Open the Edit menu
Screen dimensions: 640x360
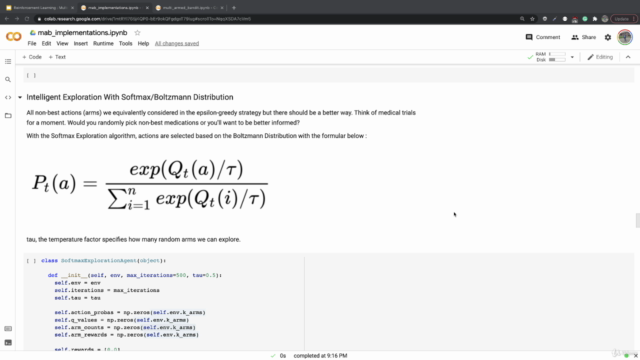[x=46, y=43]
